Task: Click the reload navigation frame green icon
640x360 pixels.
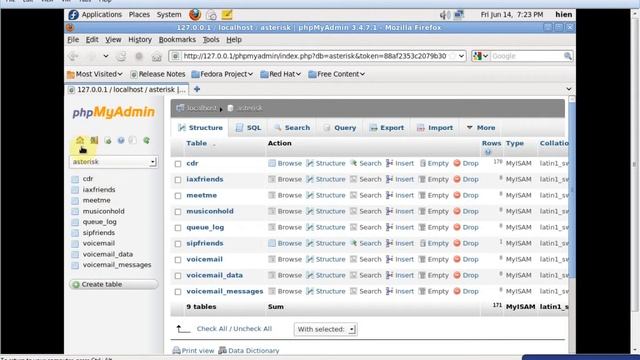Action: pyautogui.click(x=147, y=140)
